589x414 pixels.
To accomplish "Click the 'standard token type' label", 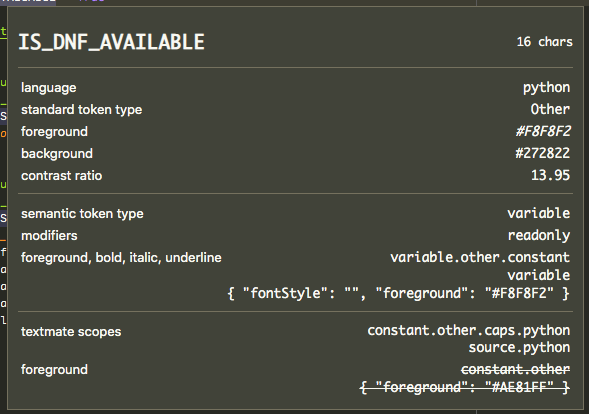I will coord(82,110).
